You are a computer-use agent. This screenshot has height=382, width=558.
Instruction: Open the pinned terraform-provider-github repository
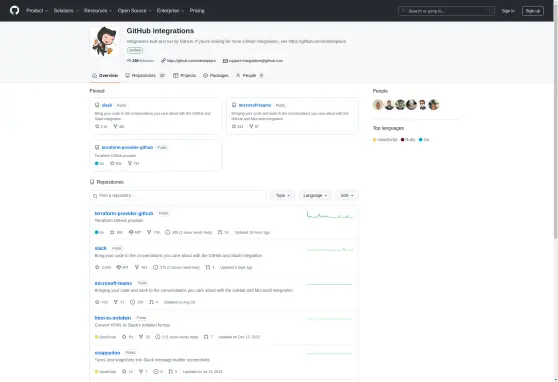point(127,147)
